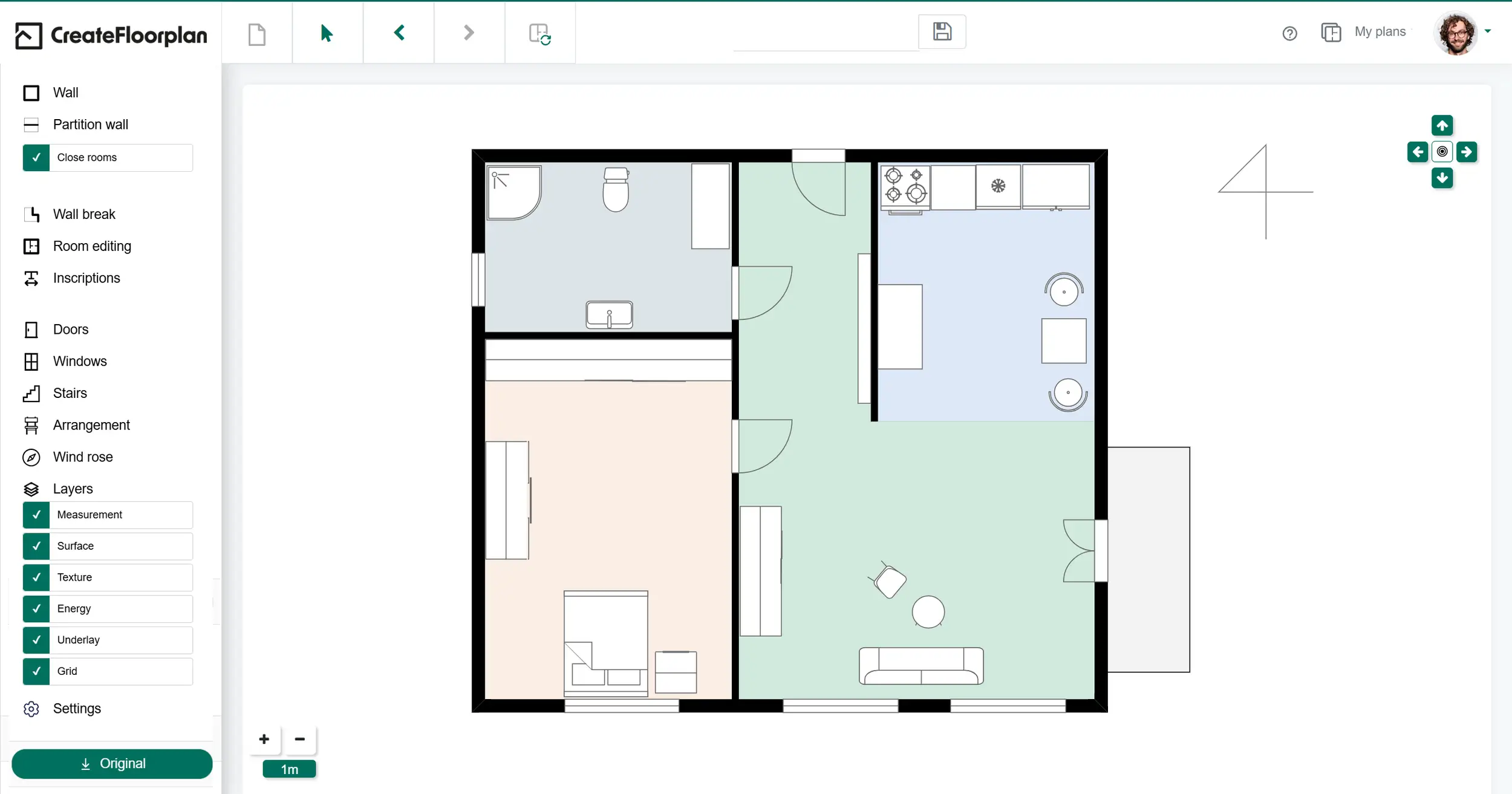The image size is (1512, 794).
Task: Click the new document icon
Action: 257,34
